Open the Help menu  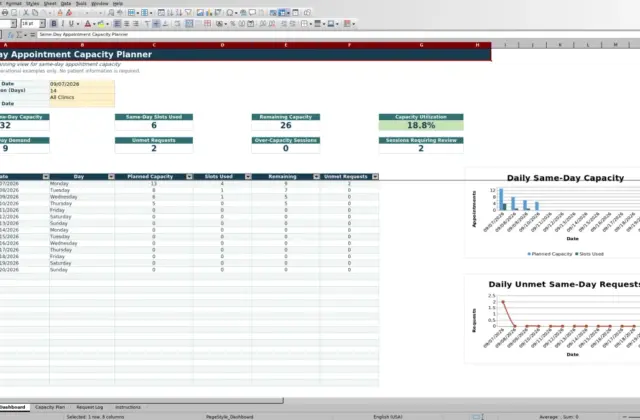coord(118,3)
